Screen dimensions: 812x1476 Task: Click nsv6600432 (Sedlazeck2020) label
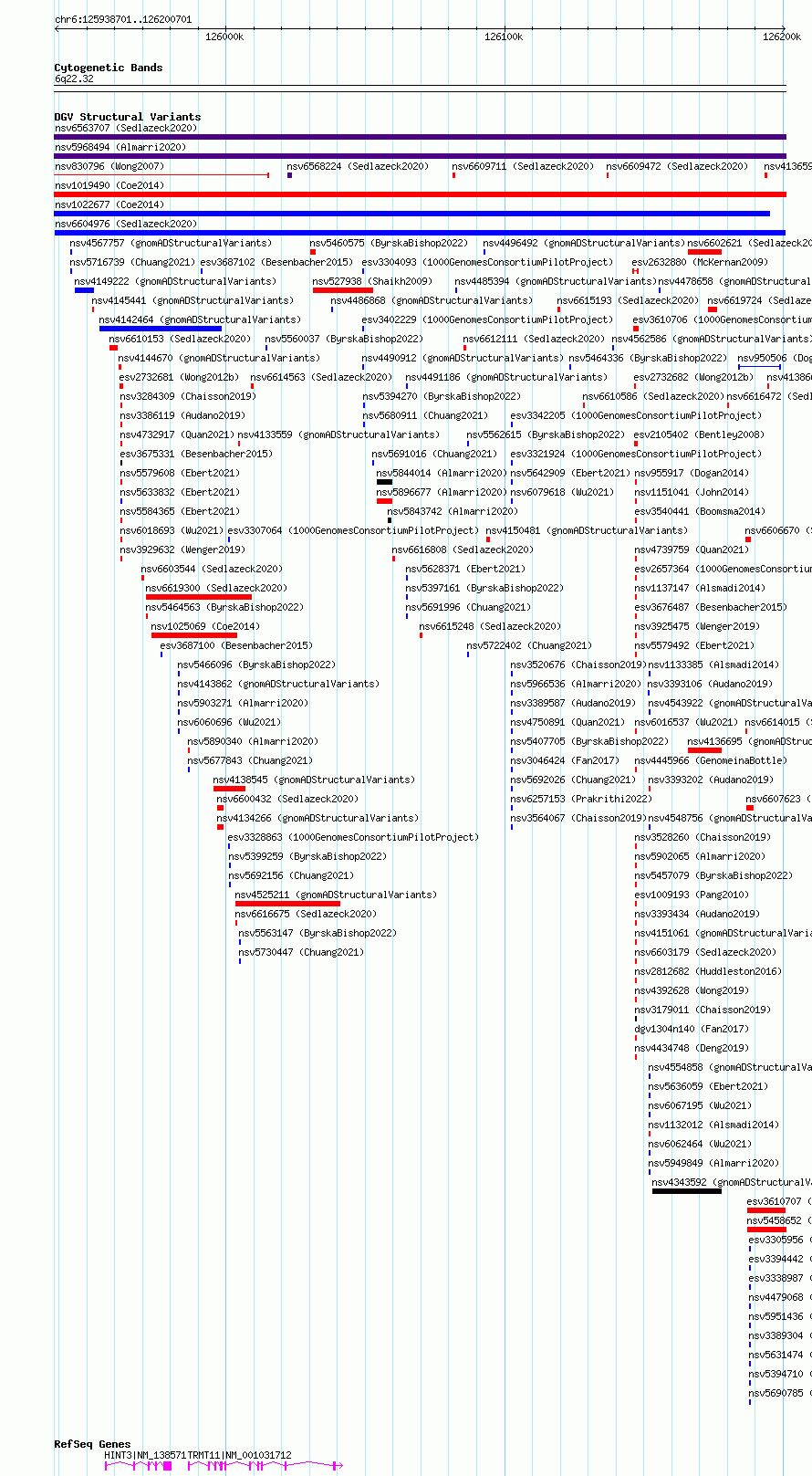[x=287, y=799]
